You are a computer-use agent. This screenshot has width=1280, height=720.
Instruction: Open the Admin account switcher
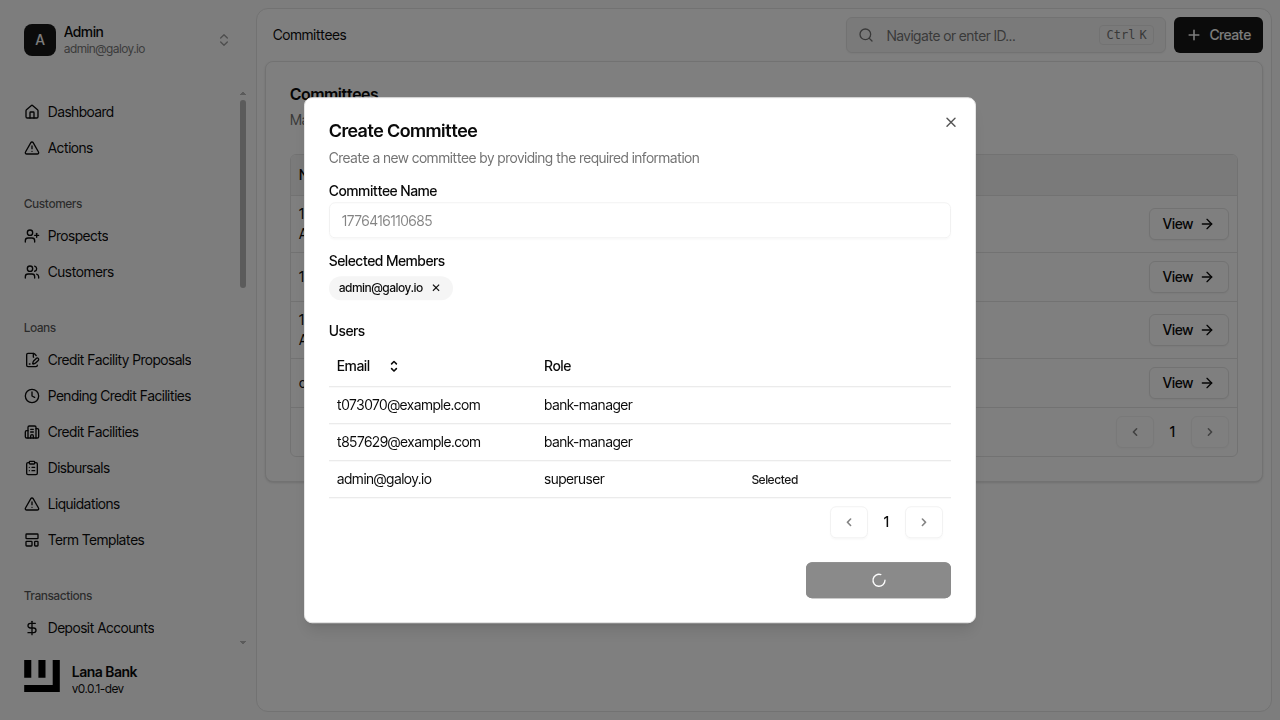coord(224,39)
